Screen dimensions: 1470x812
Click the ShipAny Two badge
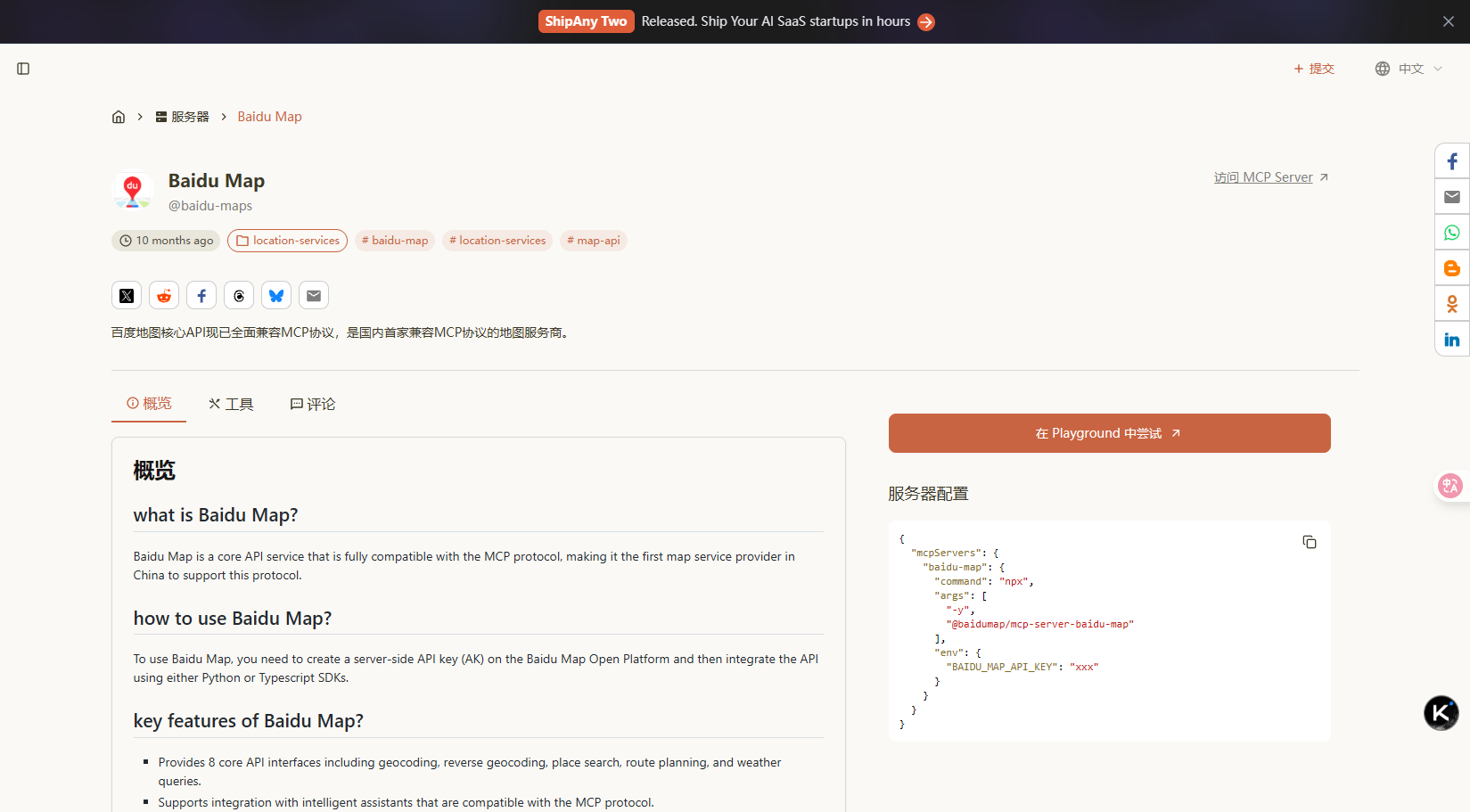pyautogui.click(x=586, y=21)
